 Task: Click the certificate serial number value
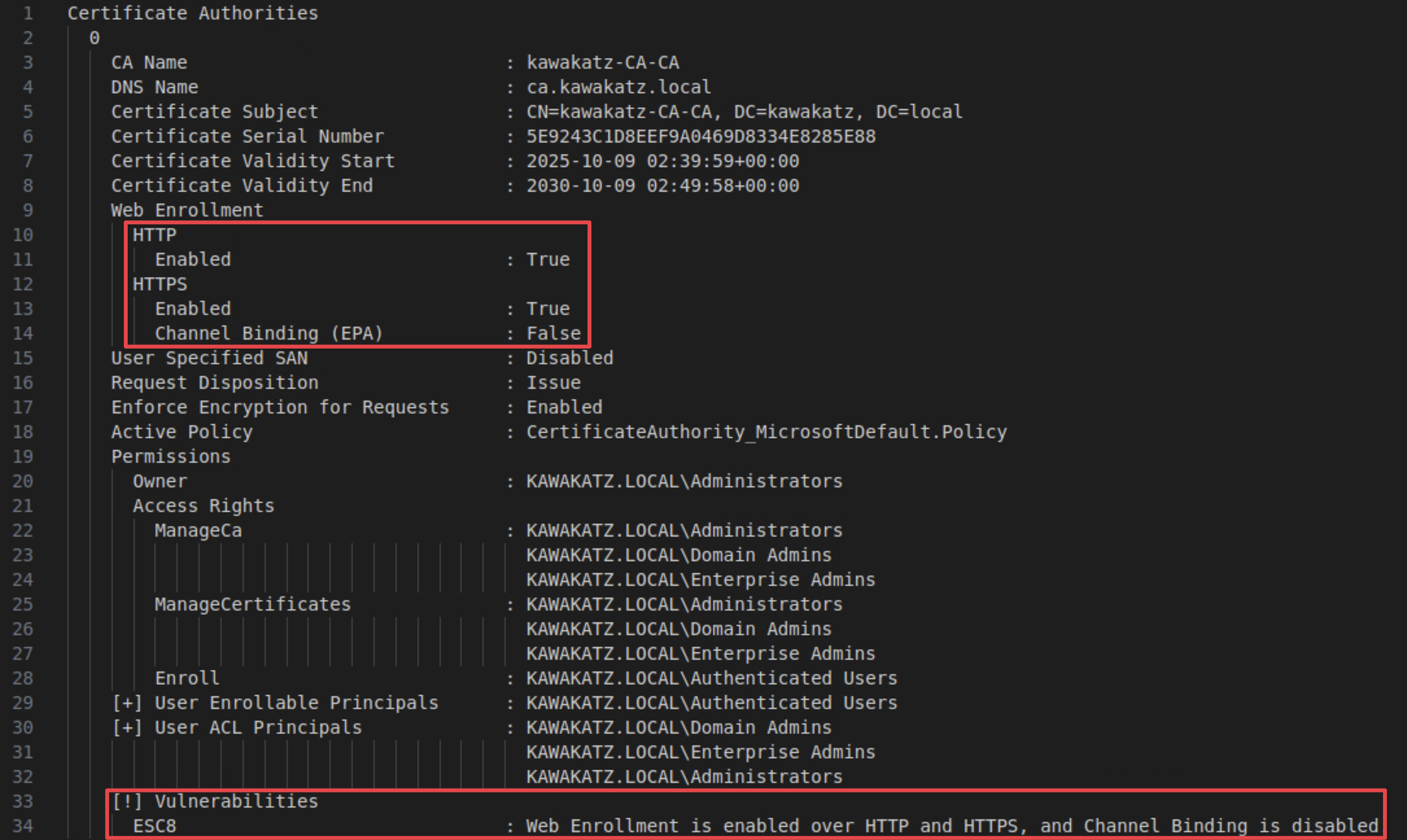tap(700, 136)
